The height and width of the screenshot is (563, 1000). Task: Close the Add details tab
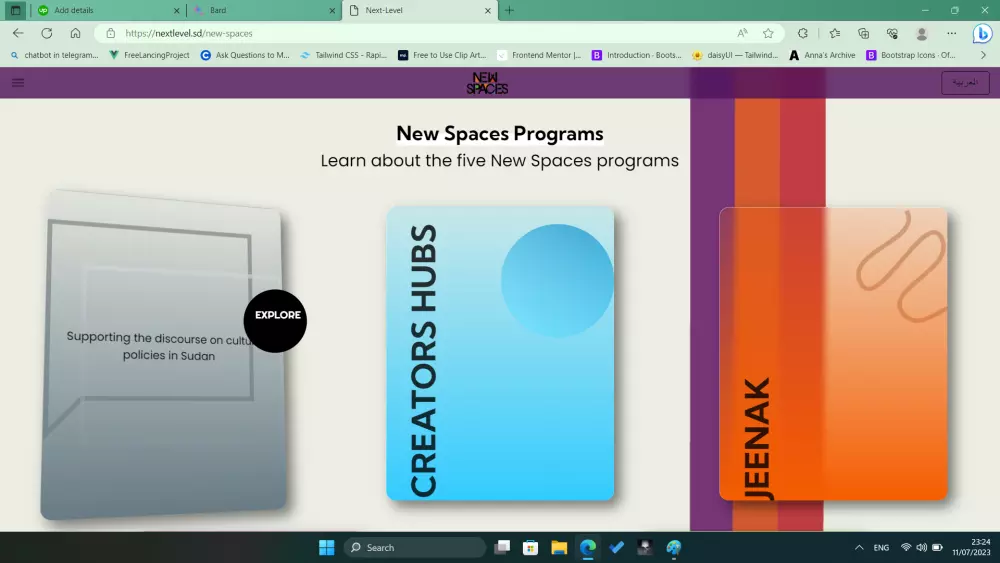point(177,10)
